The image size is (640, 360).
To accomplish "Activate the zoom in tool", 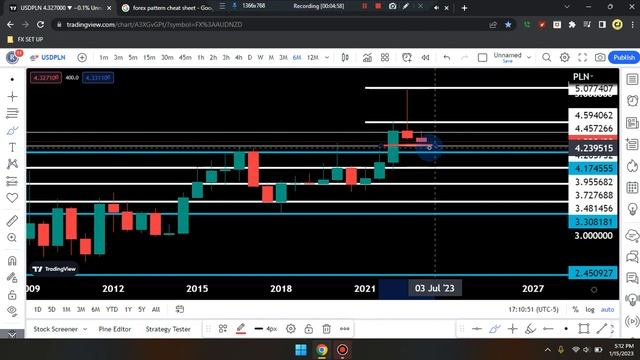I will [12, 238].
